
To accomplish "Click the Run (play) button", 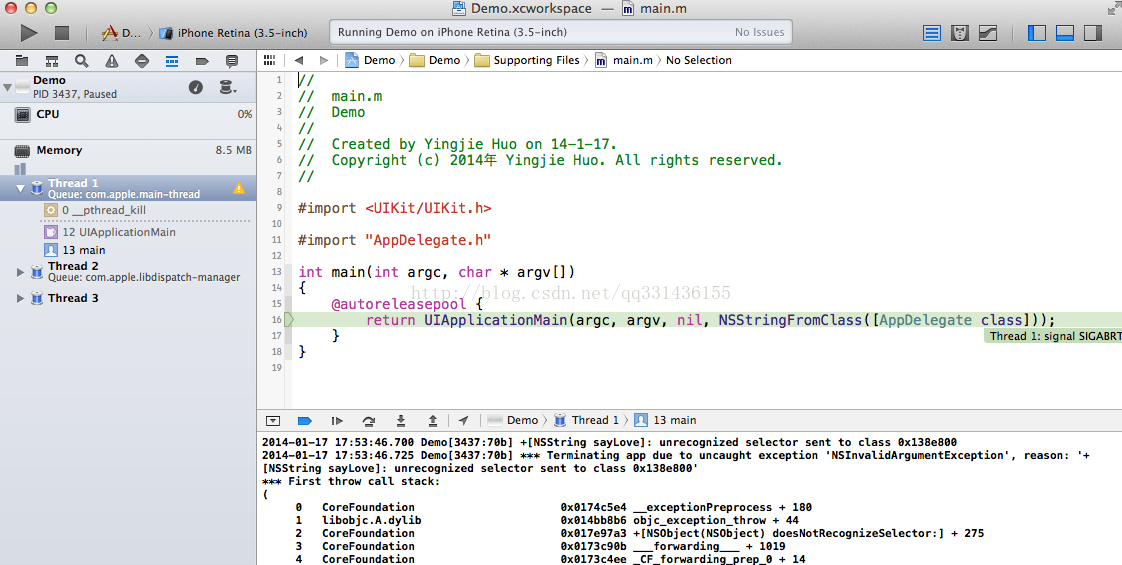I will pyautogui.click(x=29, y=33).
